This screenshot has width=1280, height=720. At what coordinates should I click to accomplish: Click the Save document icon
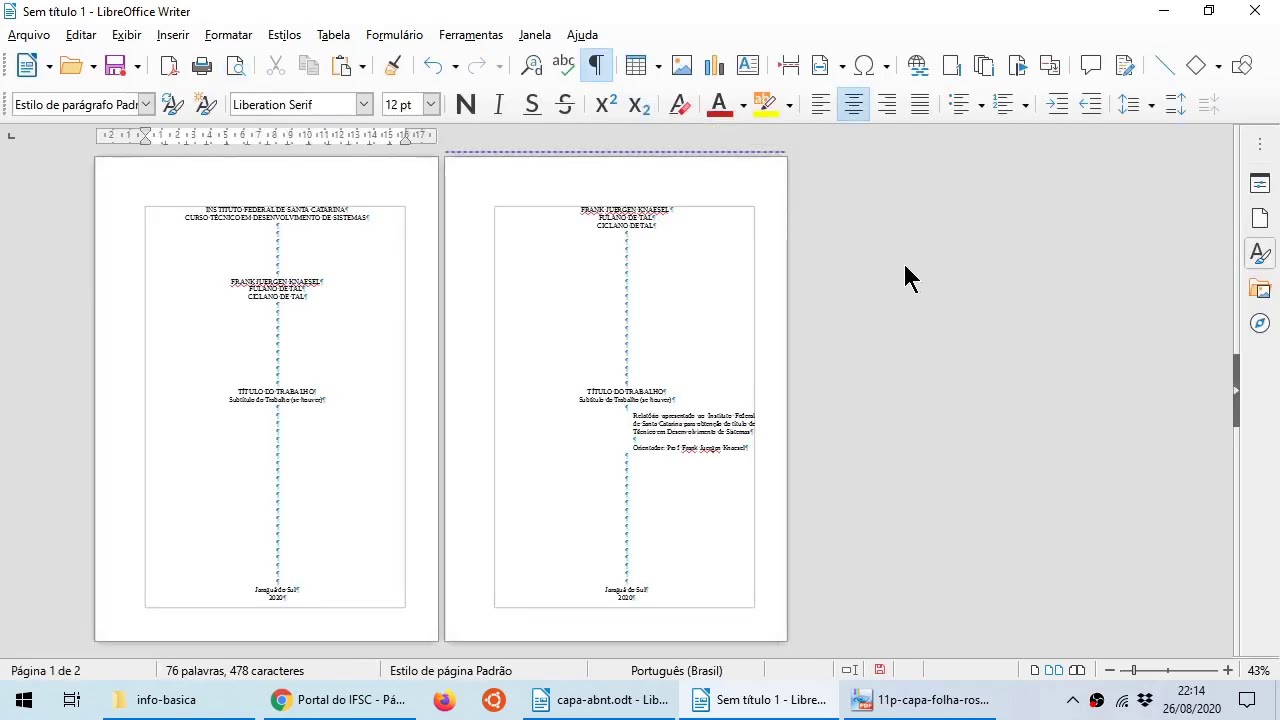point(115,66)
